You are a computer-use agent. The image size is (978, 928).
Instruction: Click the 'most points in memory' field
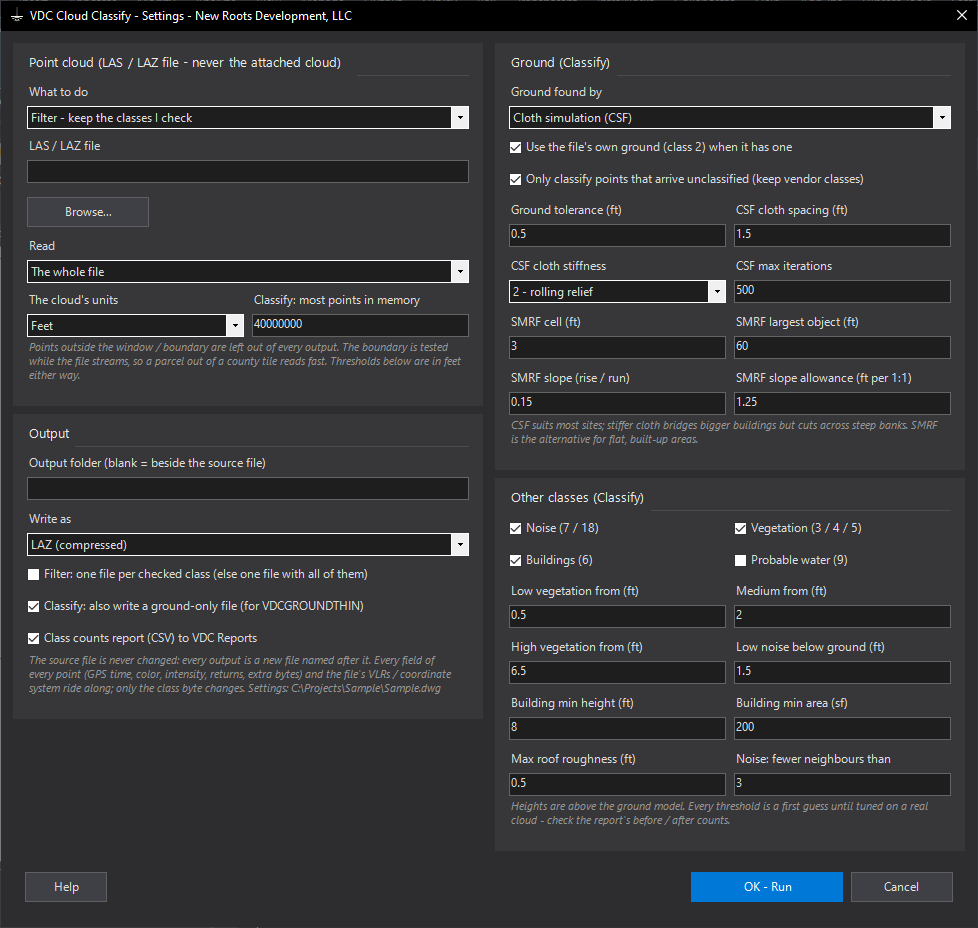[x=360, y=325]
